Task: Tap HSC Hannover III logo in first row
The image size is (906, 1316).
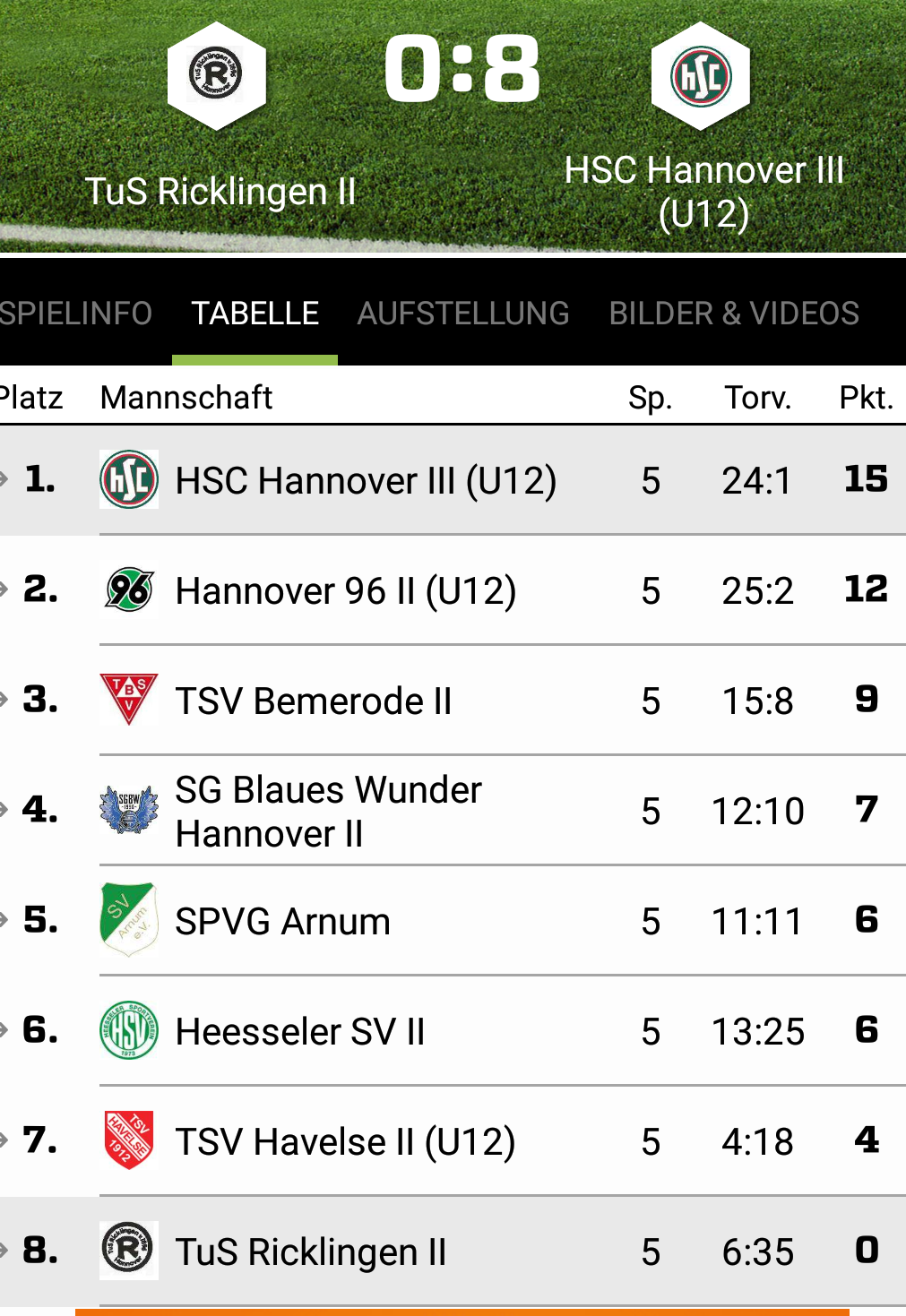Action: coord(129,479)
